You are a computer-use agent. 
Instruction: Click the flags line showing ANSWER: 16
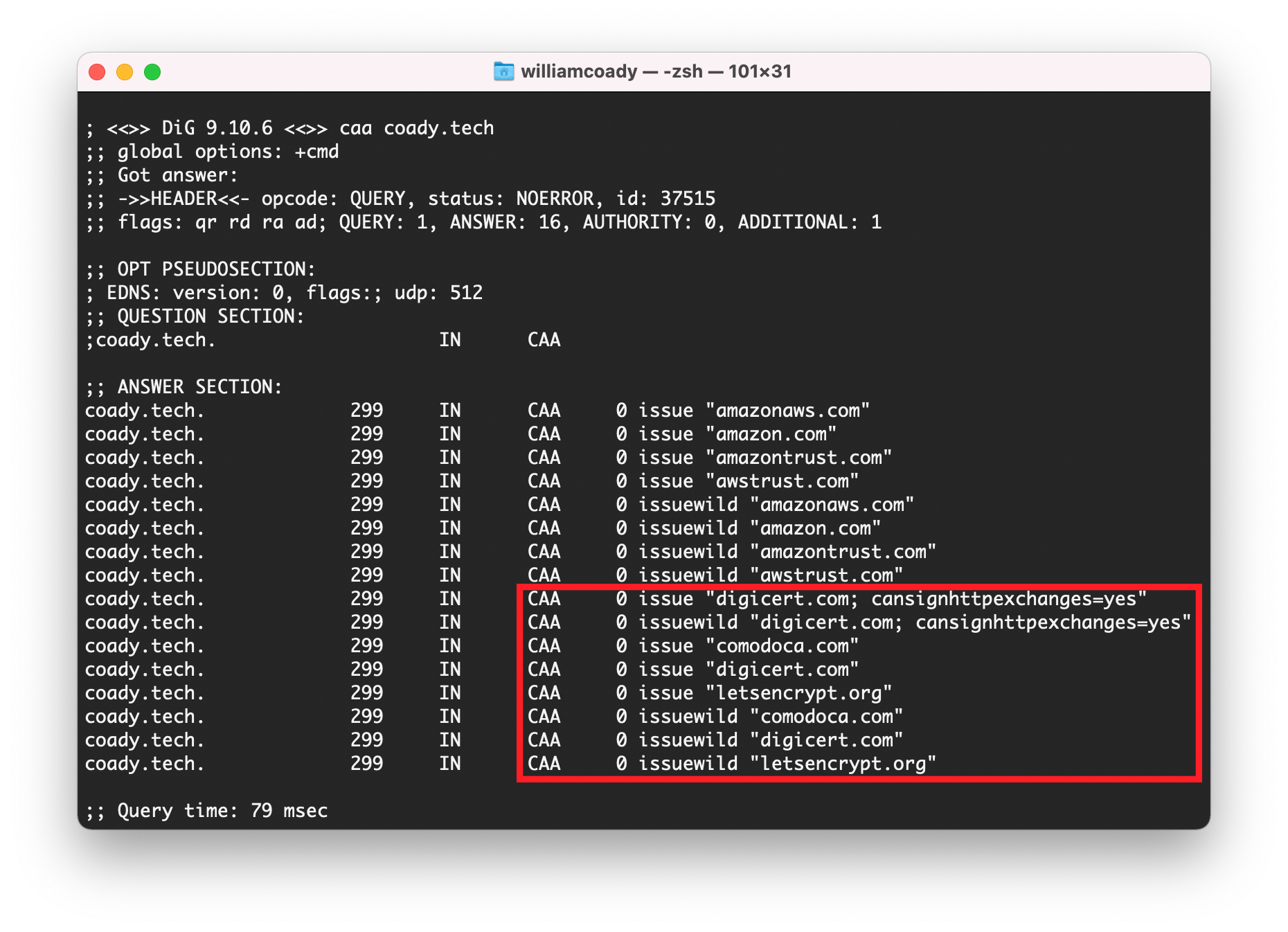pos(483,222)
